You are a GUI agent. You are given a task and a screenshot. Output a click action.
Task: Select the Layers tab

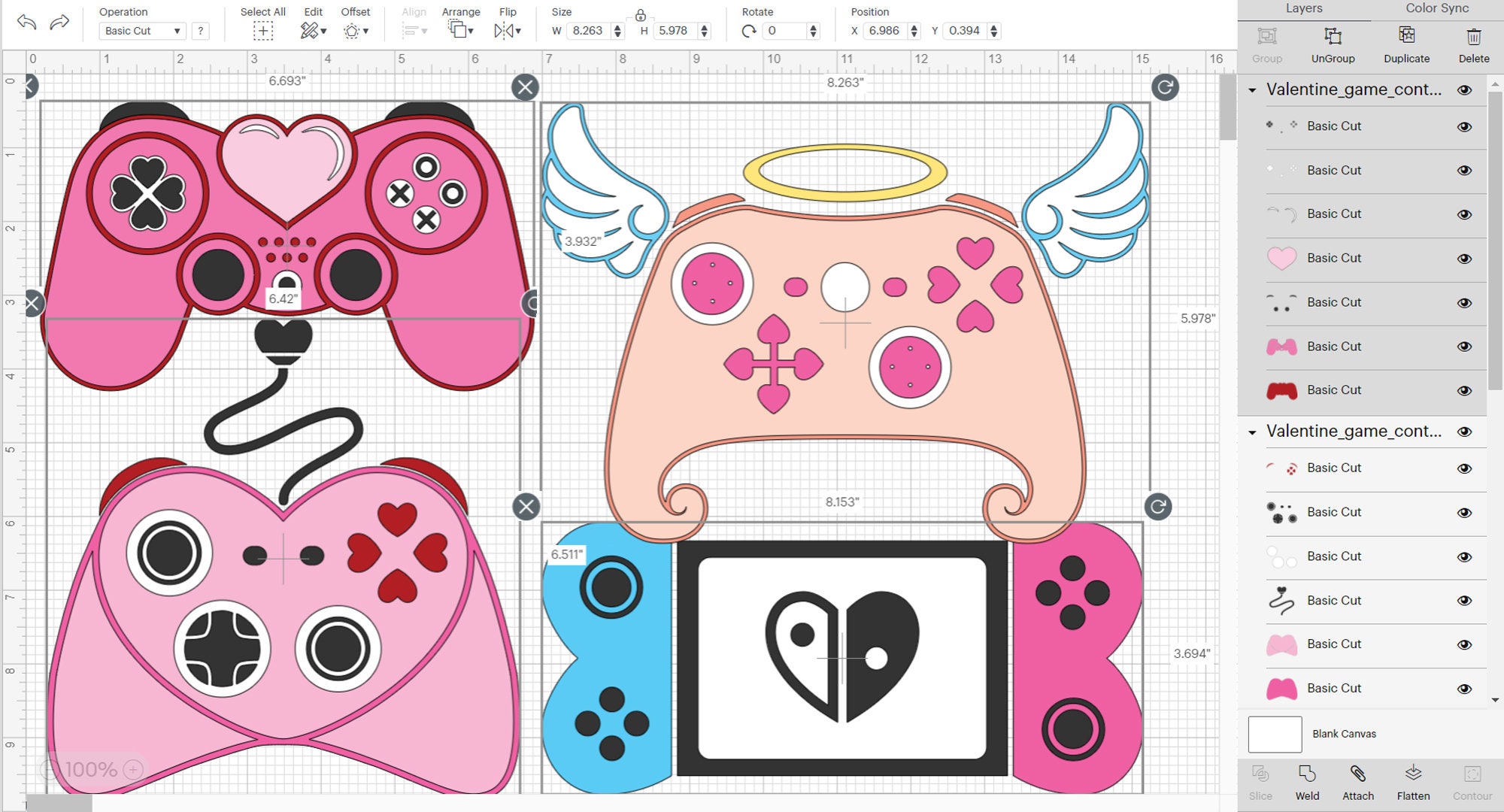click(1304, 8)
